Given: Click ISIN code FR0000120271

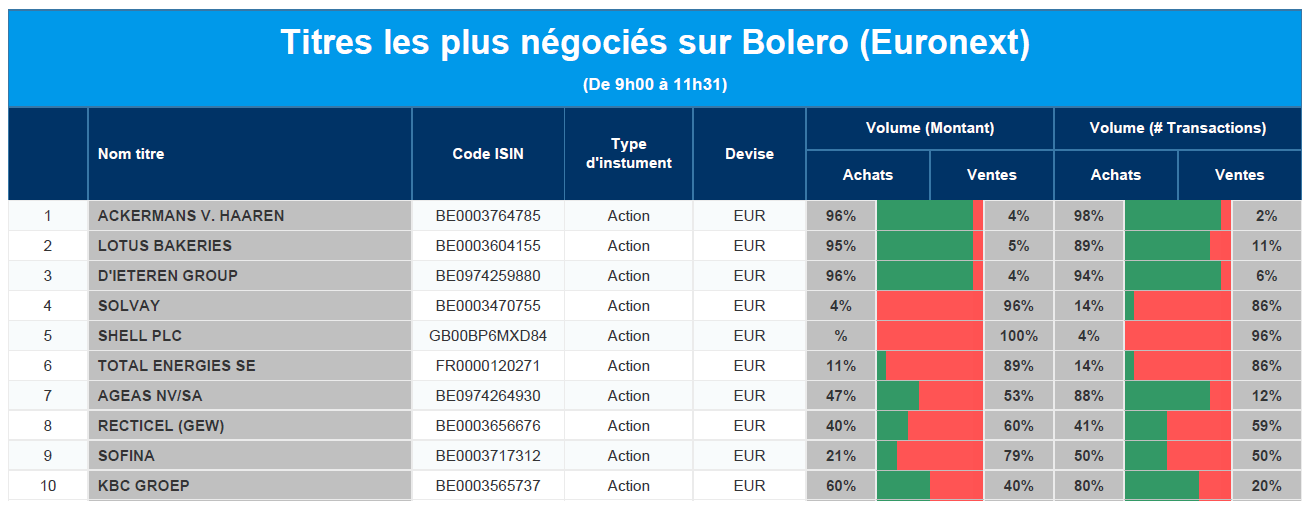Looking at the screenshot, I should (488, 366).
